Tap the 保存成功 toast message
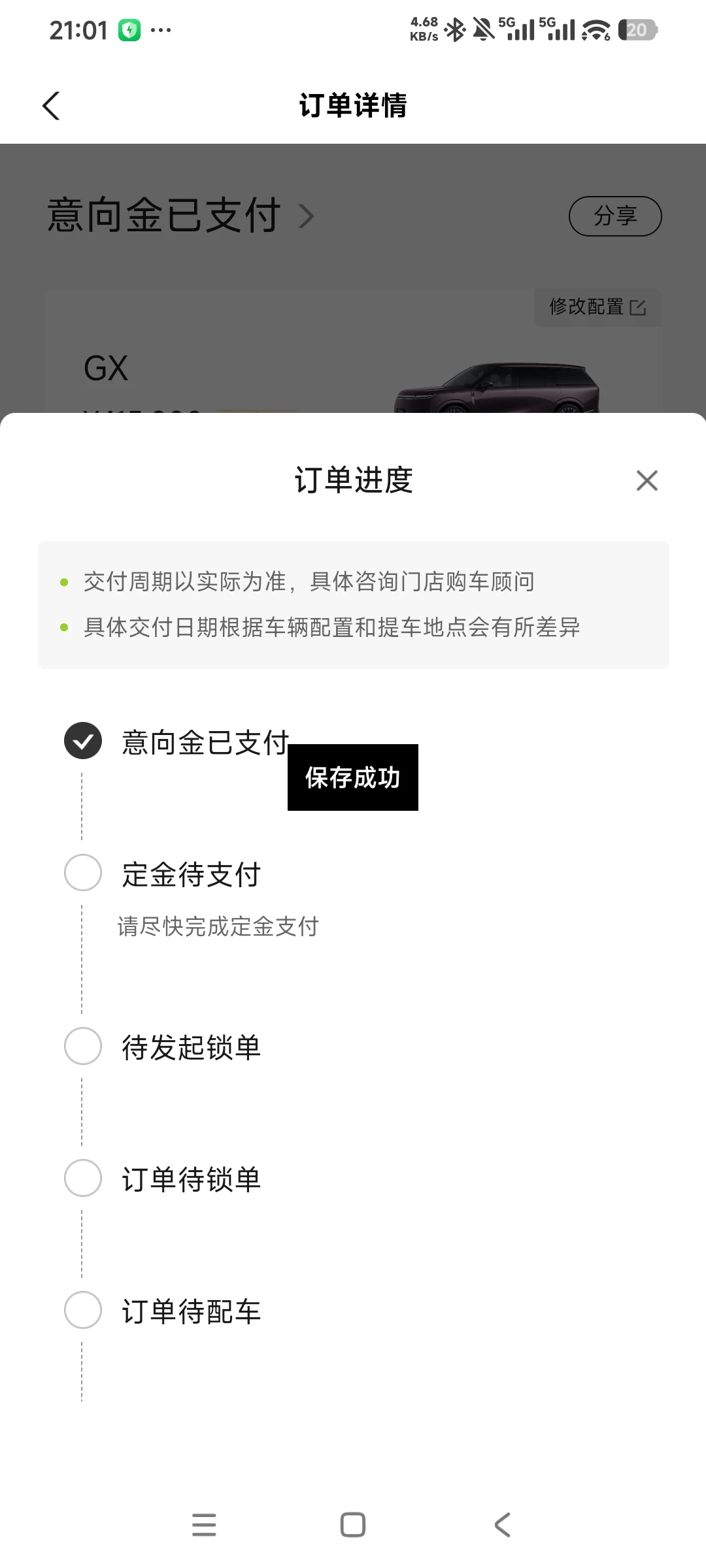Screen dimensions: 706x1568 (353, 777)
